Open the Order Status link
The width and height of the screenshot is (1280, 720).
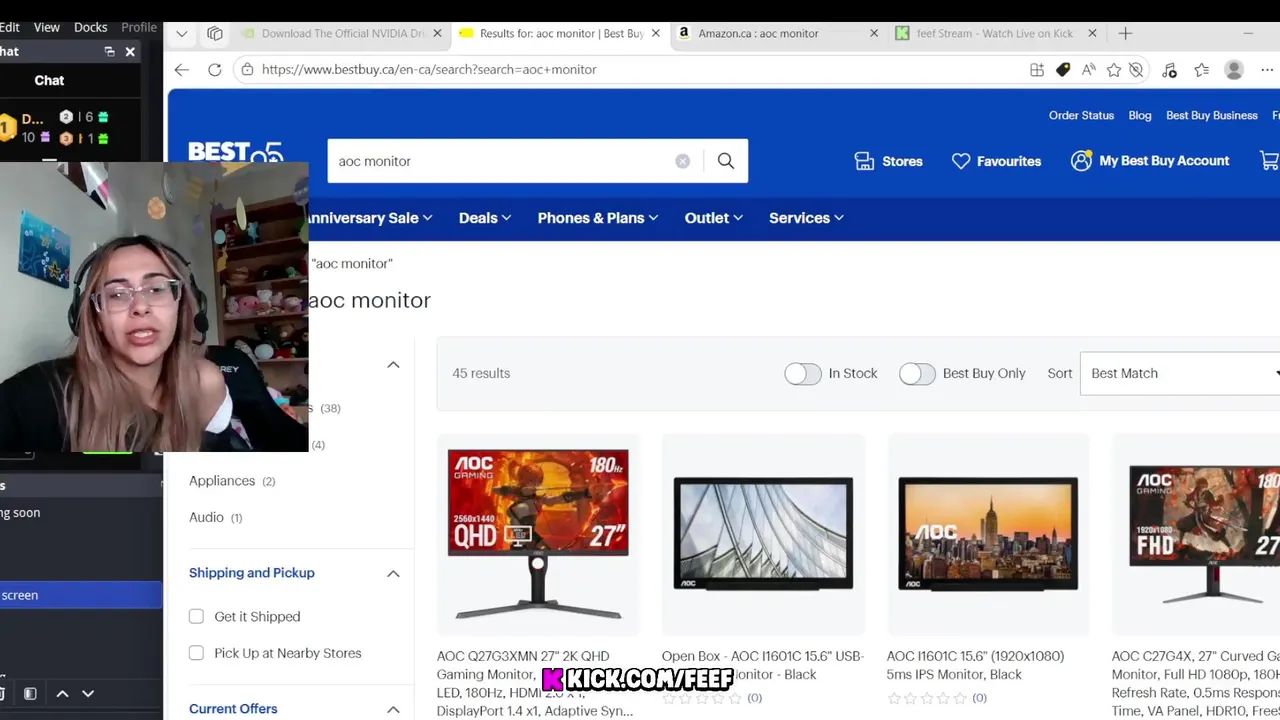pos(1081,115)
